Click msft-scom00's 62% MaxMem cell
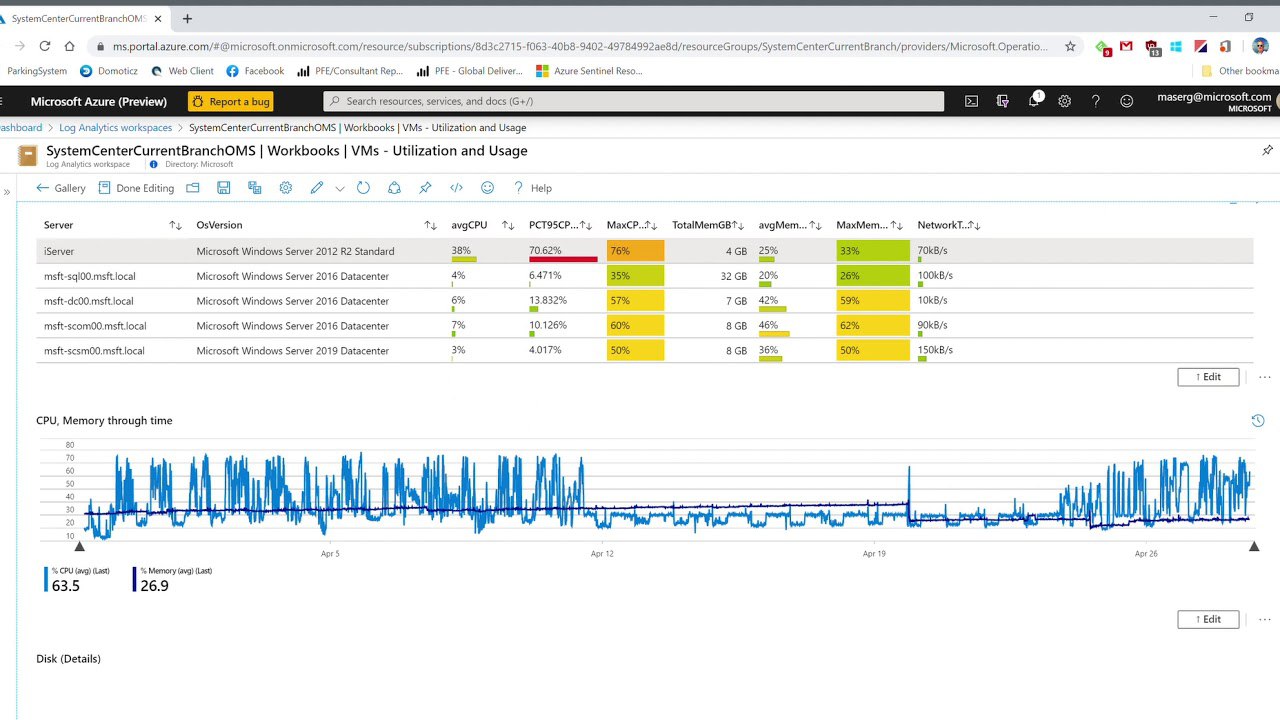The image size is (1280, 720). (x=873, y=326)
